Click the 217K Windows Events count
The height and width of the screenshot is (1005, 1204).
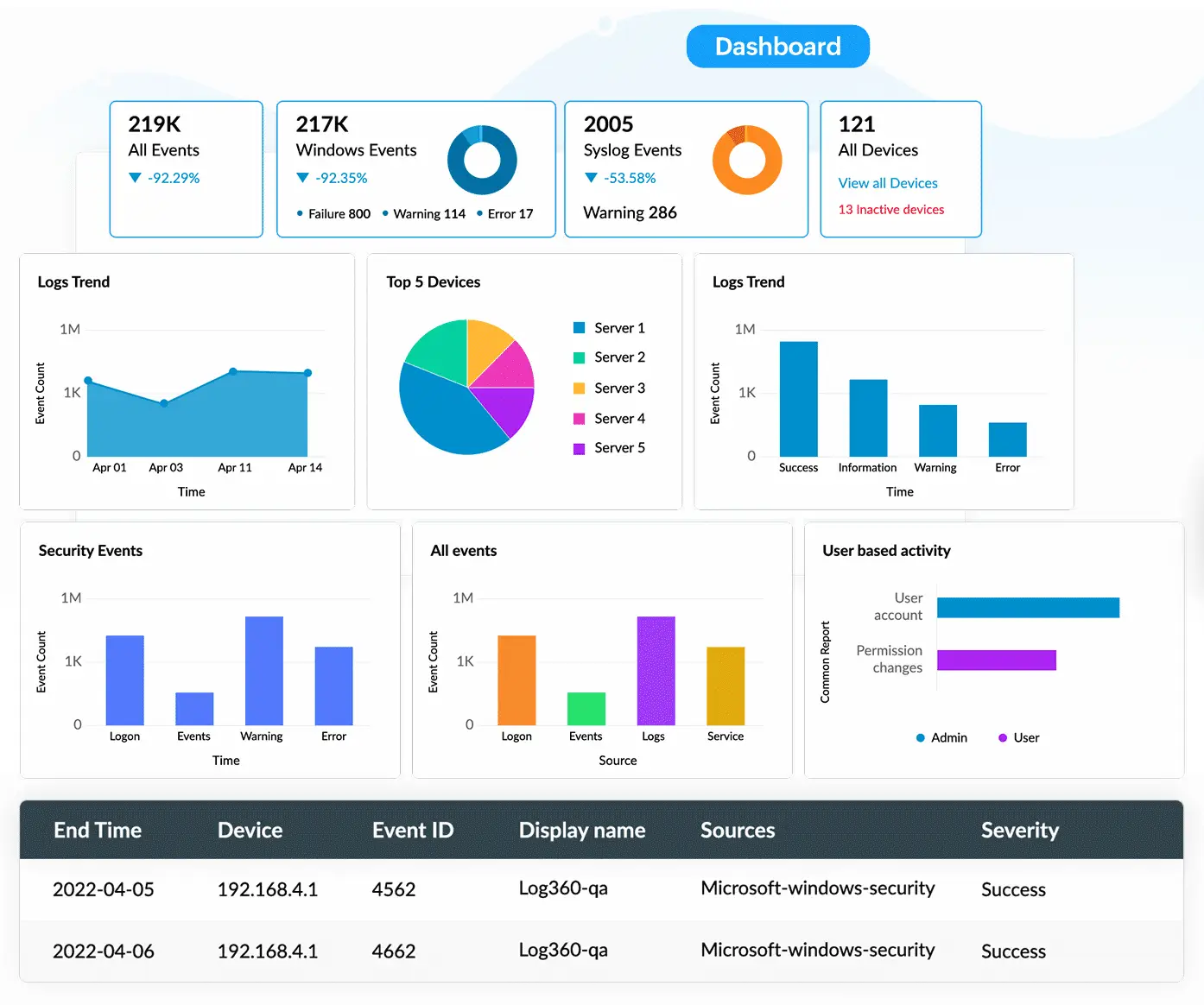coord(322,124)
